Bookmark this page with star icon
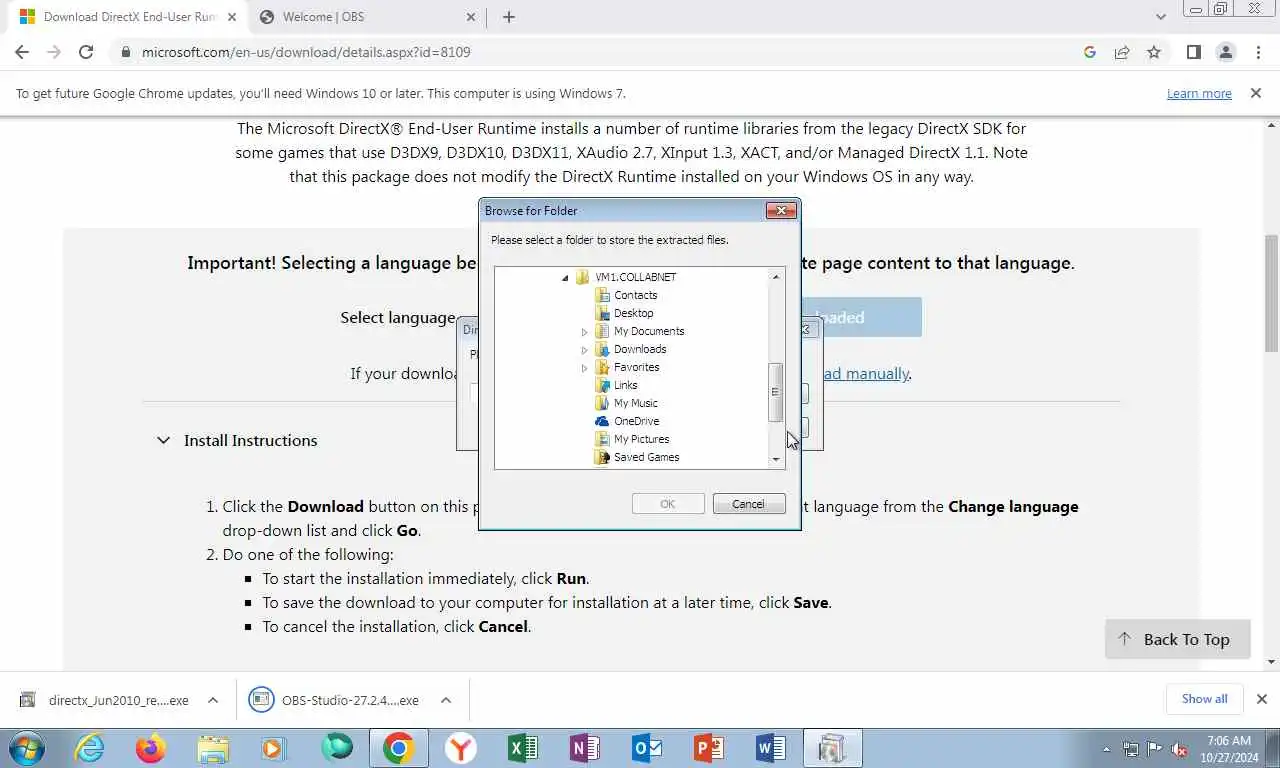Viewport: 1280px width, 768px height. point(1154,52)
